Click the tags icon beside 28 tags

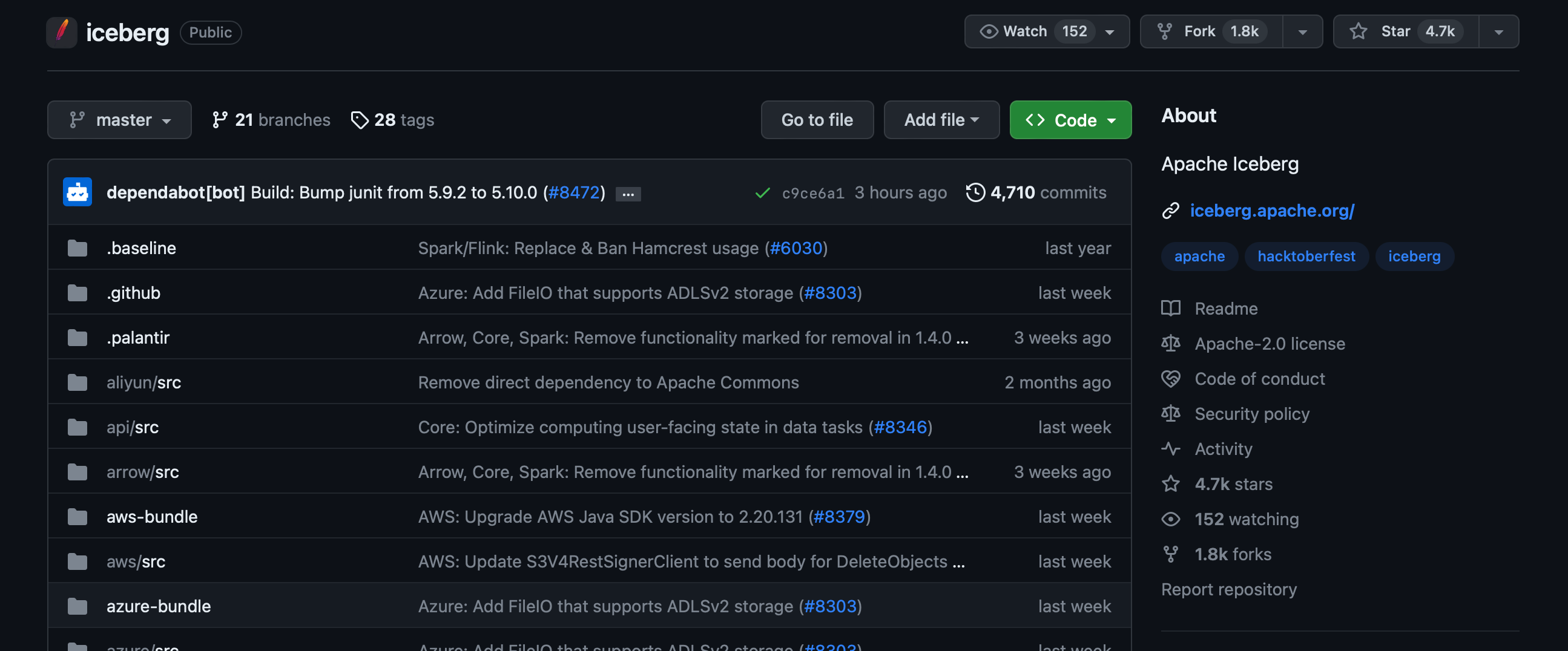click(x=360, y=120)
